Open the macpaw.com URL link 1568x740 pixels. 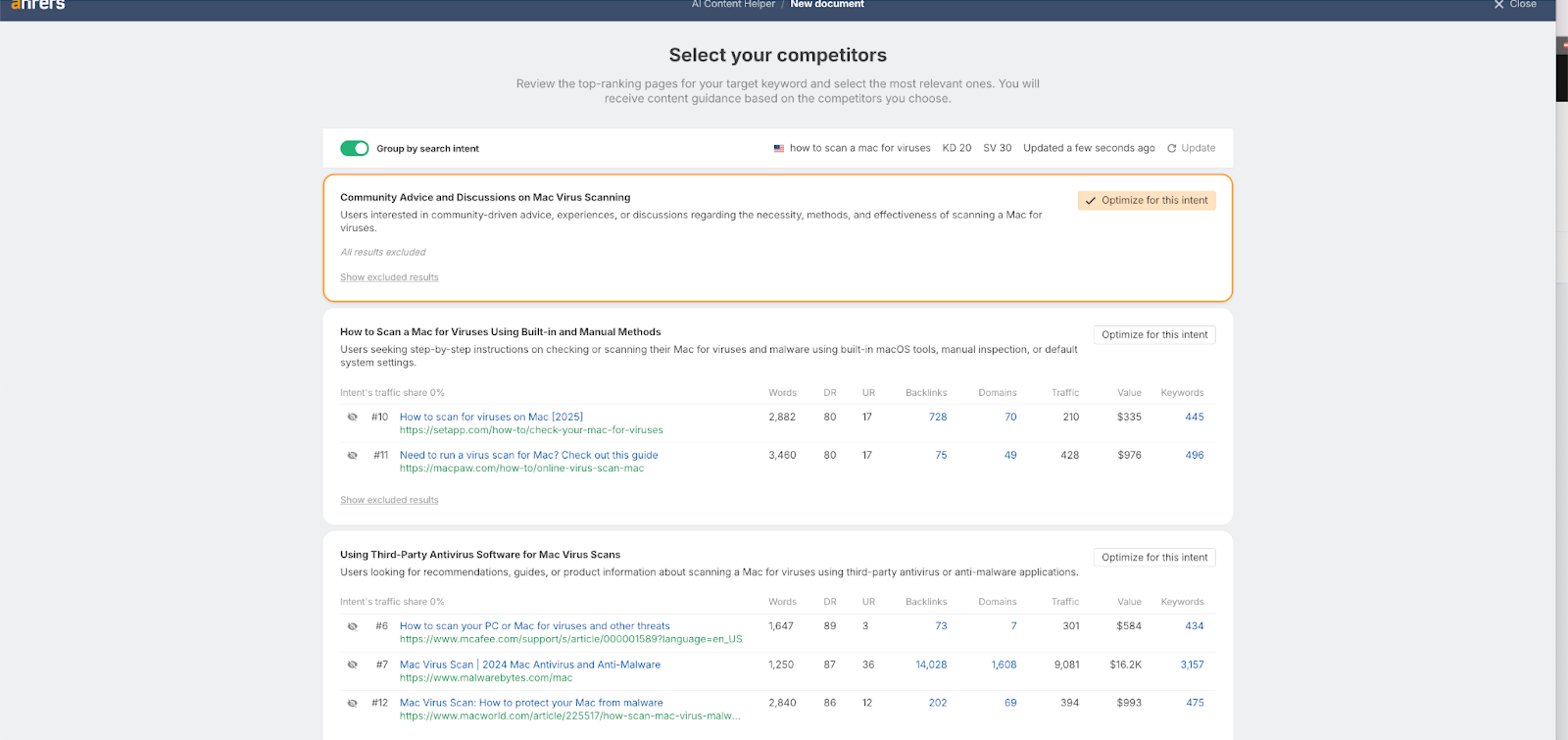click(521, 469)
